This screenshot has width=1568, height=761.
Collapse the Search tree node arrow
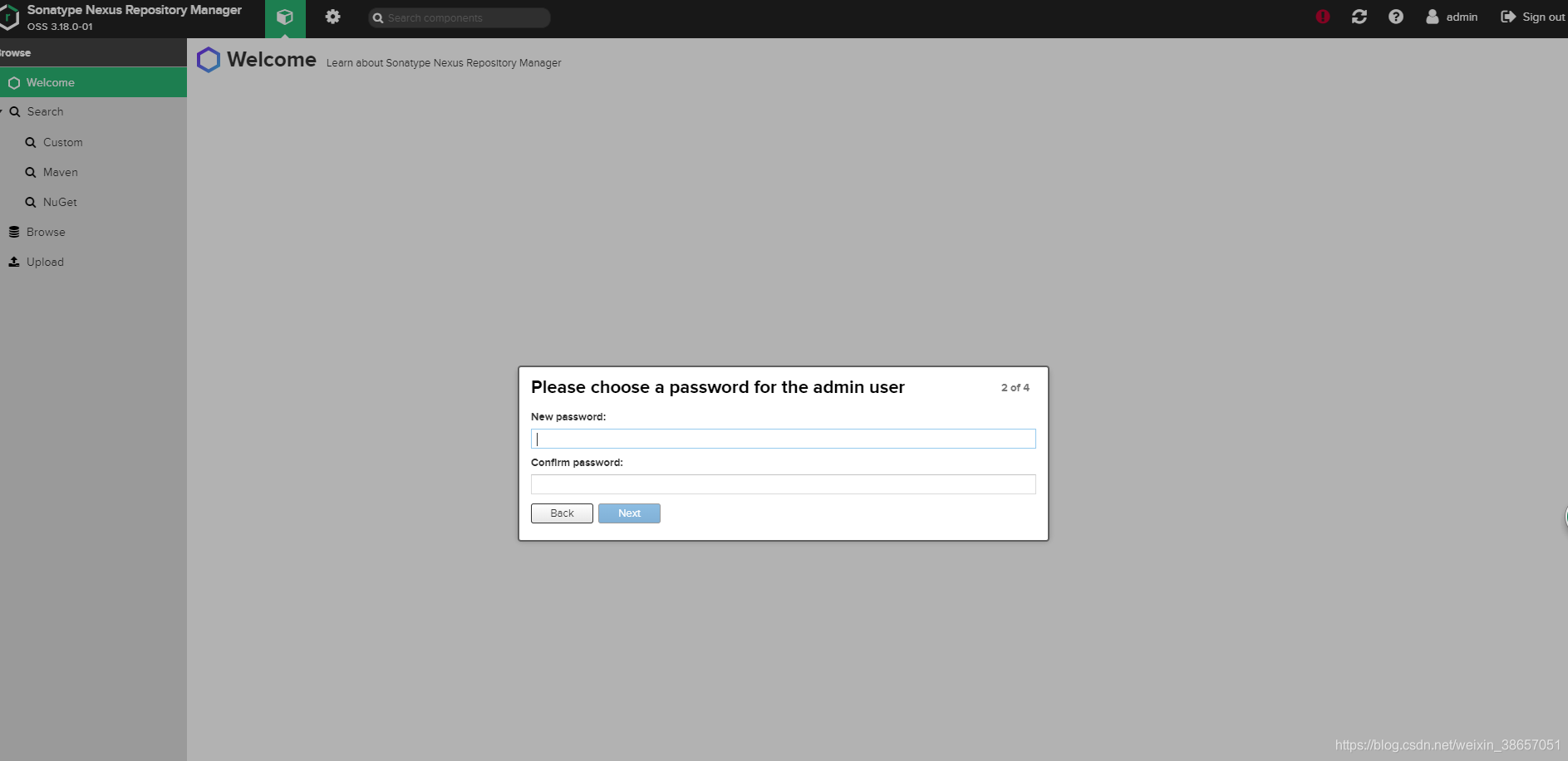[2, 111]
